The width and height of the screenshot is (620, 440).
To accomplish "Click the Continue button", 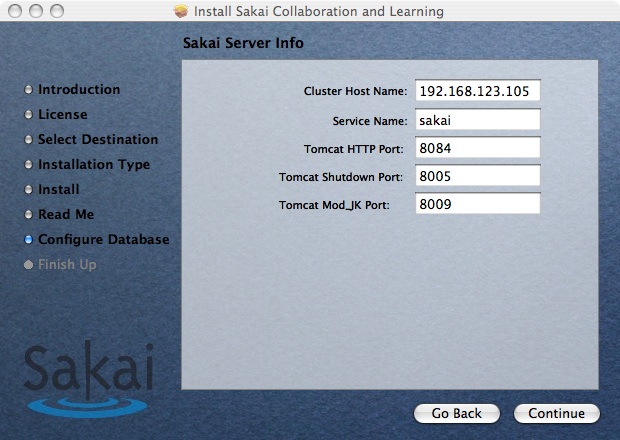I will click(556, 413).
